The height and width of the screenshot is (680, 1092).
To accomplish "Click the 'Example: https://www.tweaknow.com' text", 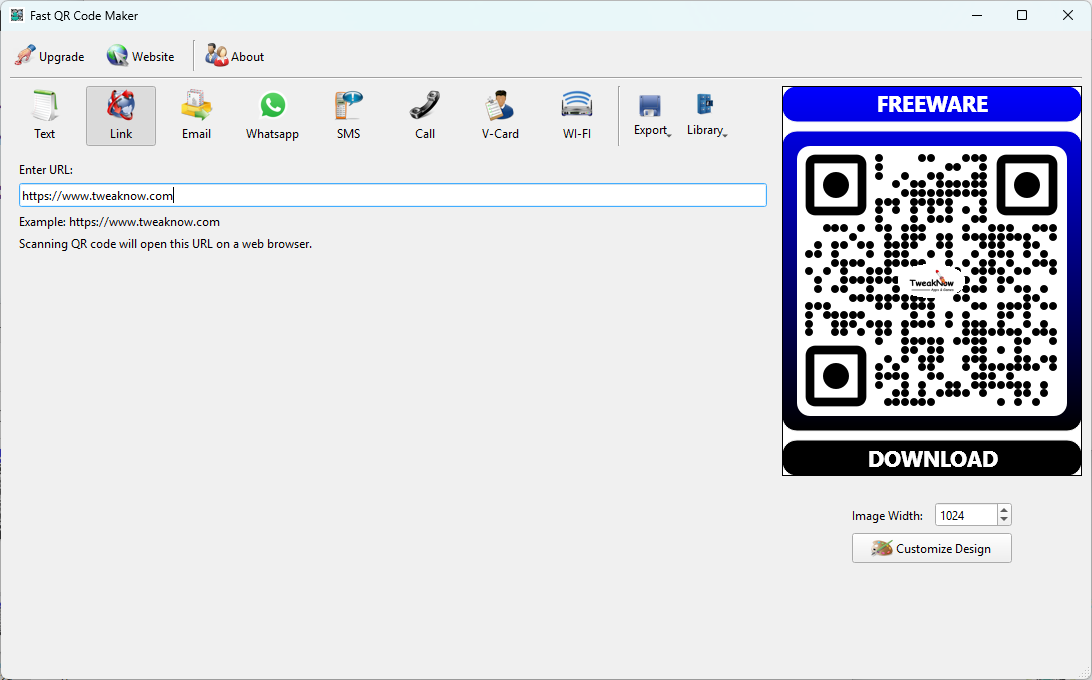I will 119,222.
